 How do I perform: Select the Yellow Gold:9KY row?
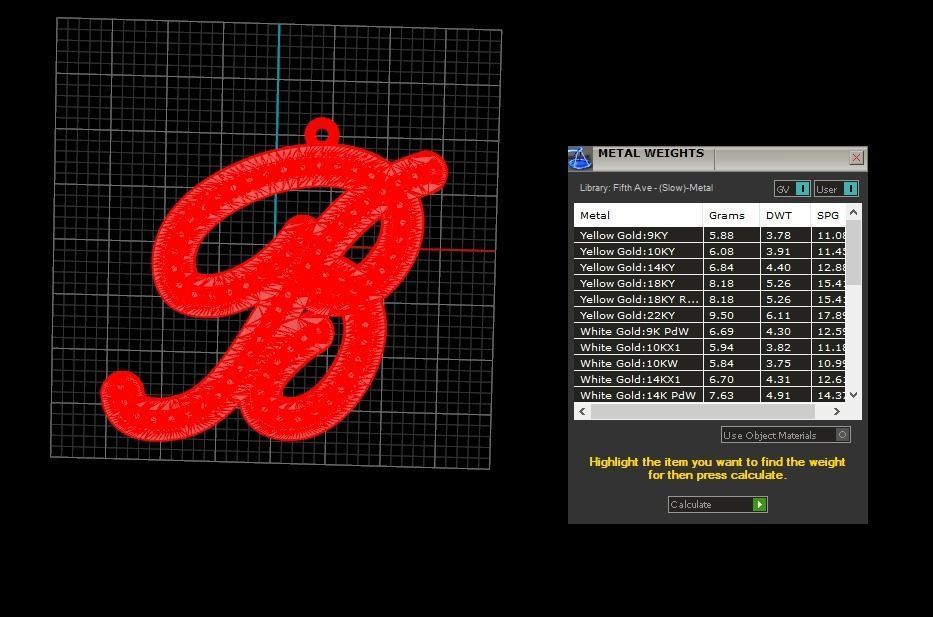(x=709, y=235)
